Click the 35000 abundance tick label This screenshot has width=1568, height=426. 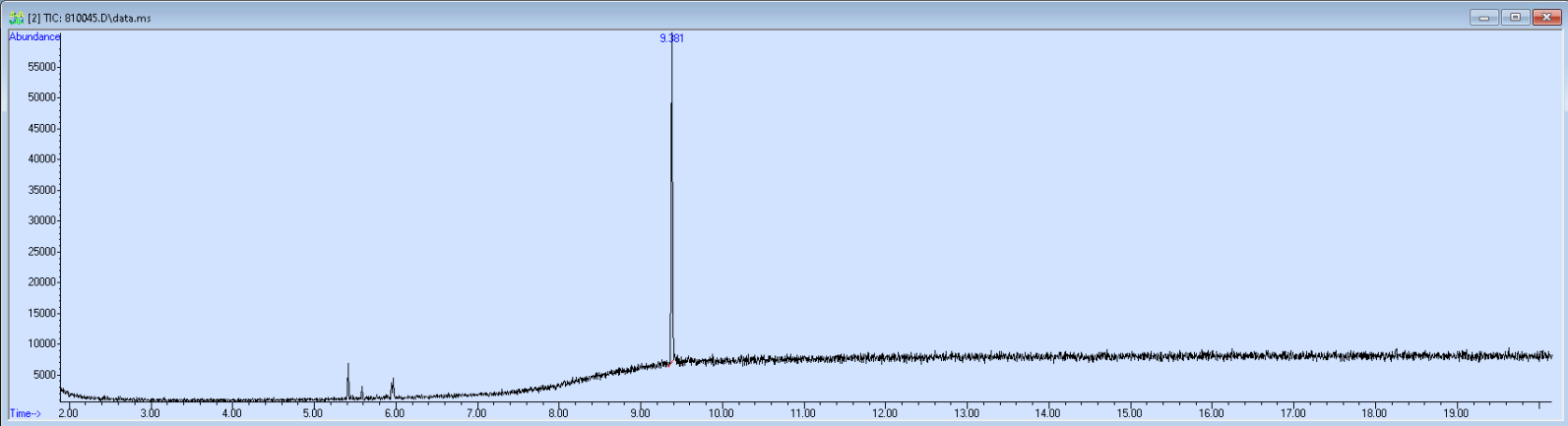(x=41, y=190)
